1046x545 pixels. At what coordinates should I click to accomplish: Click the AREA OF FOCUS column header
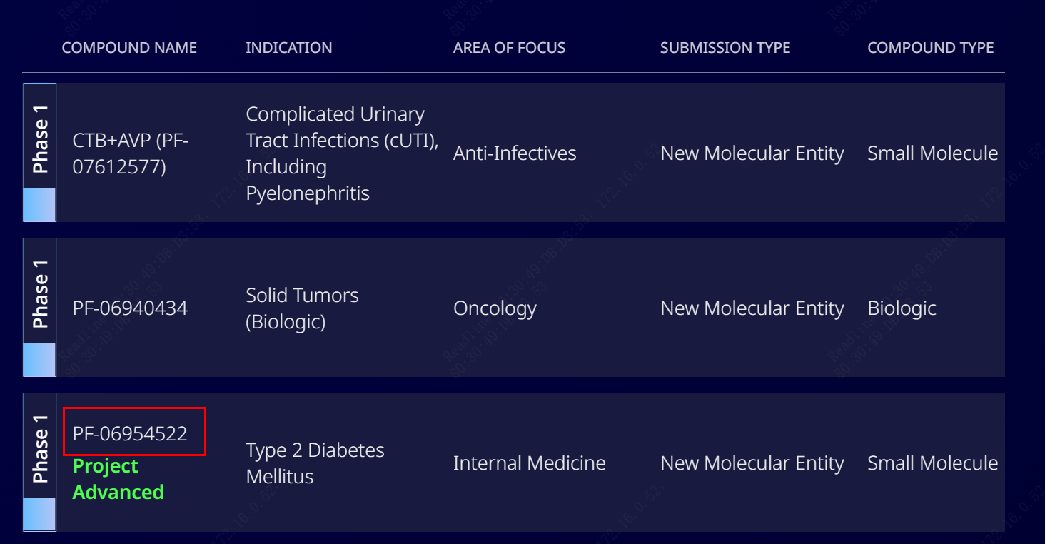click(x=509, y=48)
